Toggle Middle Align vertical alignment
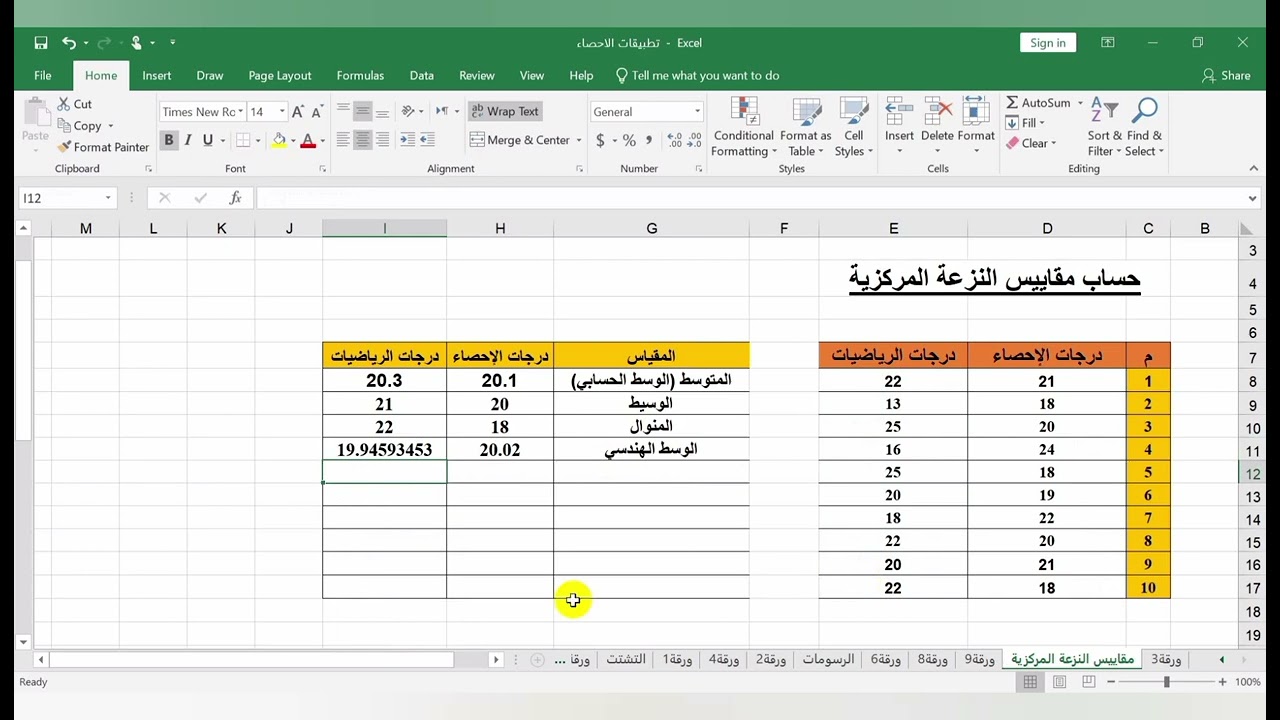 (x=362, y=112)
